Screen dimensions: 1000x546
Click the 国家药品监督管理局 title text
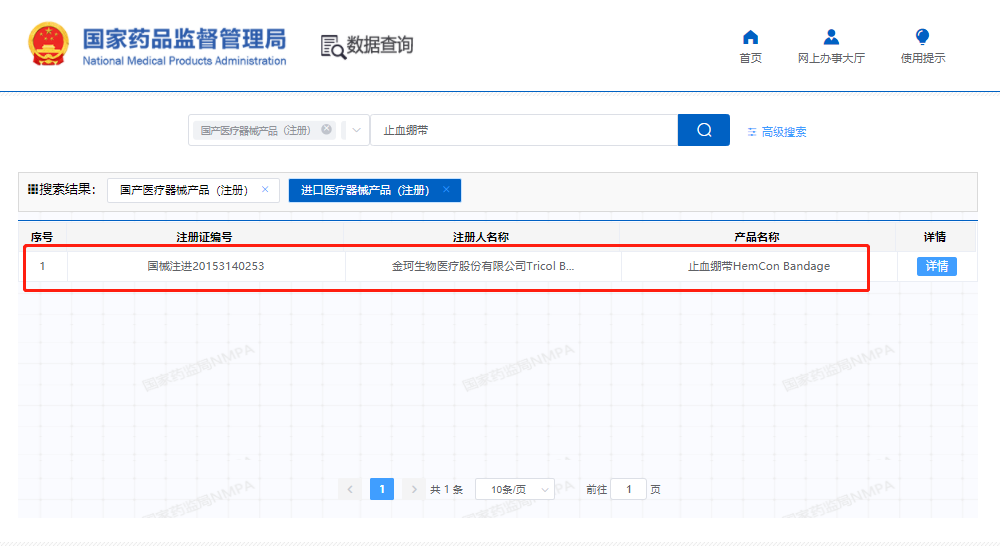pos(184,39)
